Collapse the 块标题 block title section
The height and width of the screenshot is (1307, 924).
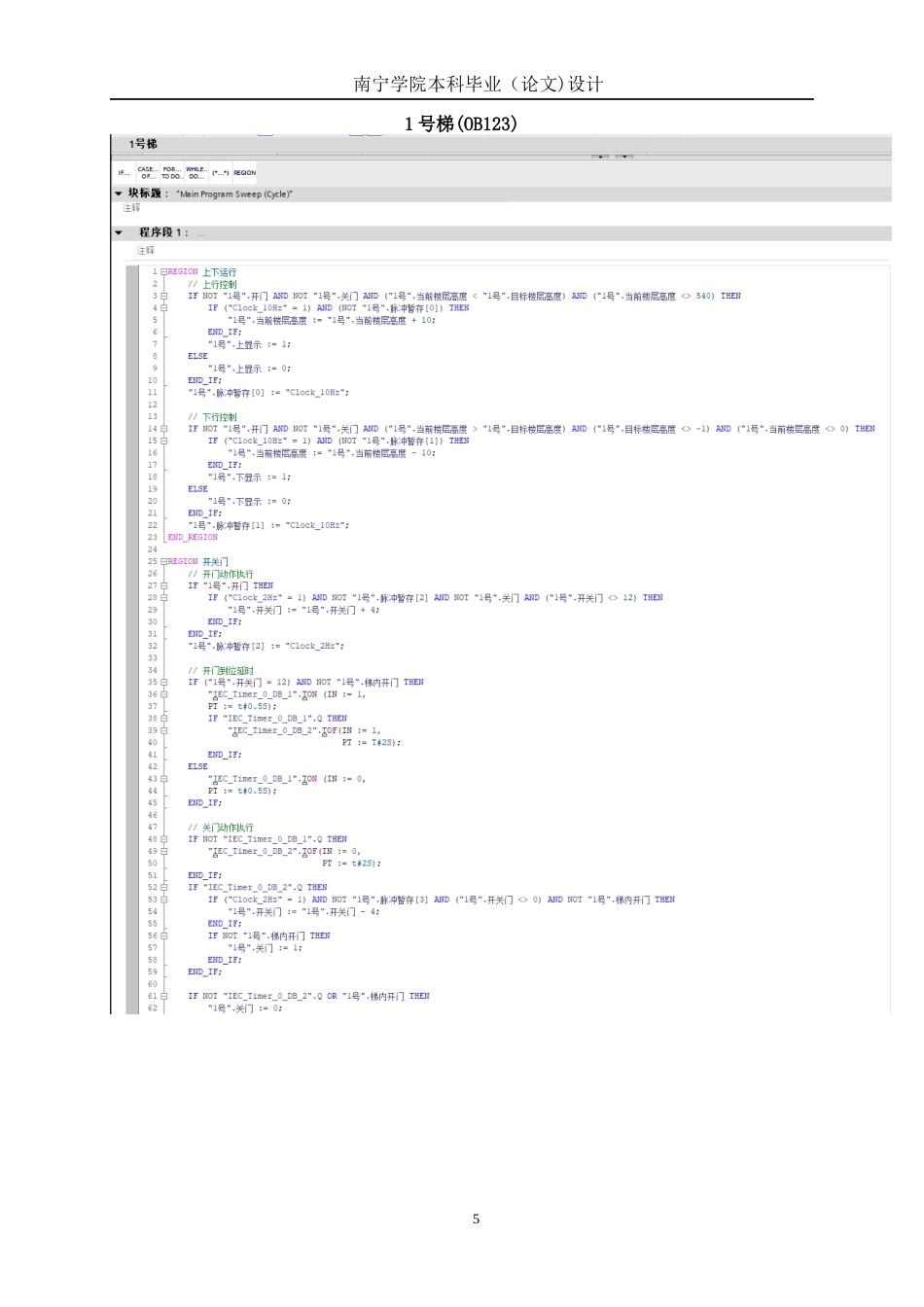point(119,194)
